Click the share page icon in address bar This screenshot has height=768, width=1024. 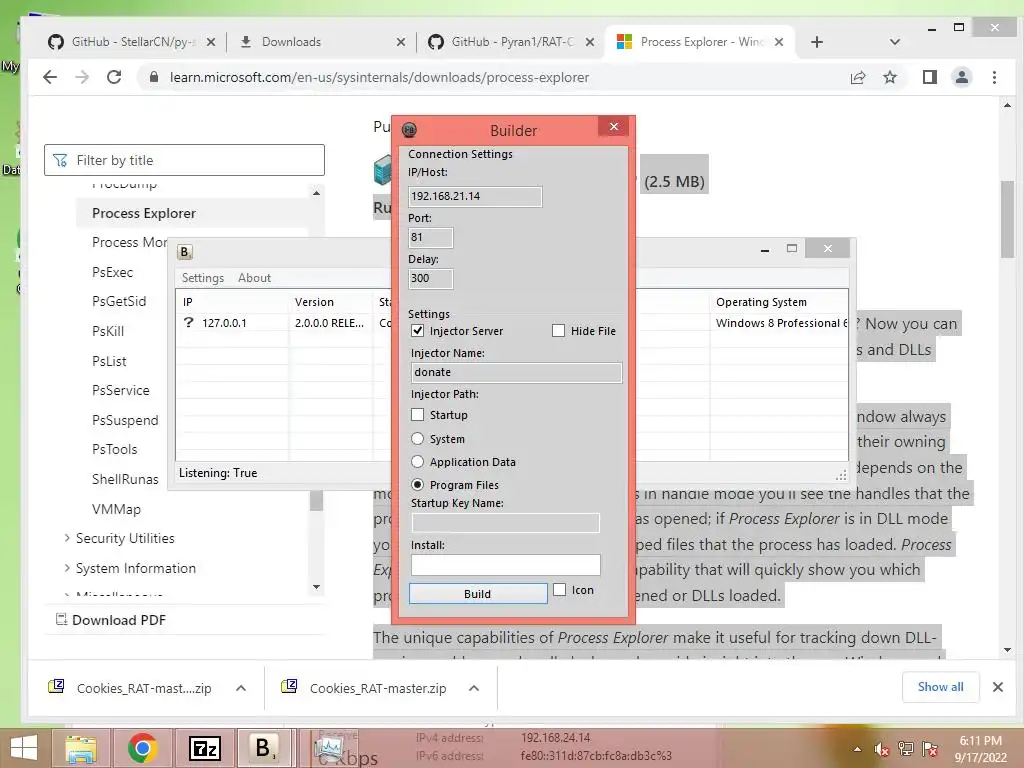(858, 77)
